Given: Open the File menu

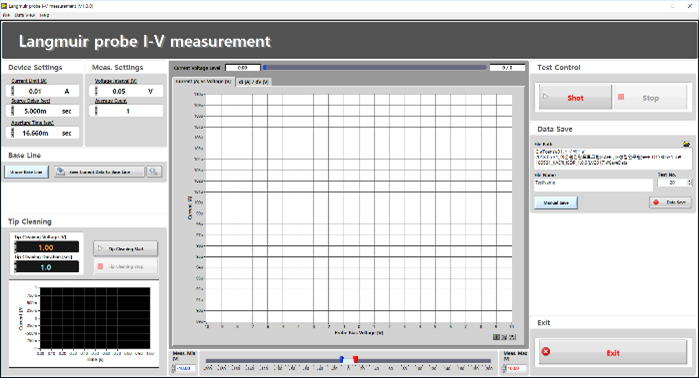Looking at the screenshot, I should pyautogui.click(x=6, y=15).
